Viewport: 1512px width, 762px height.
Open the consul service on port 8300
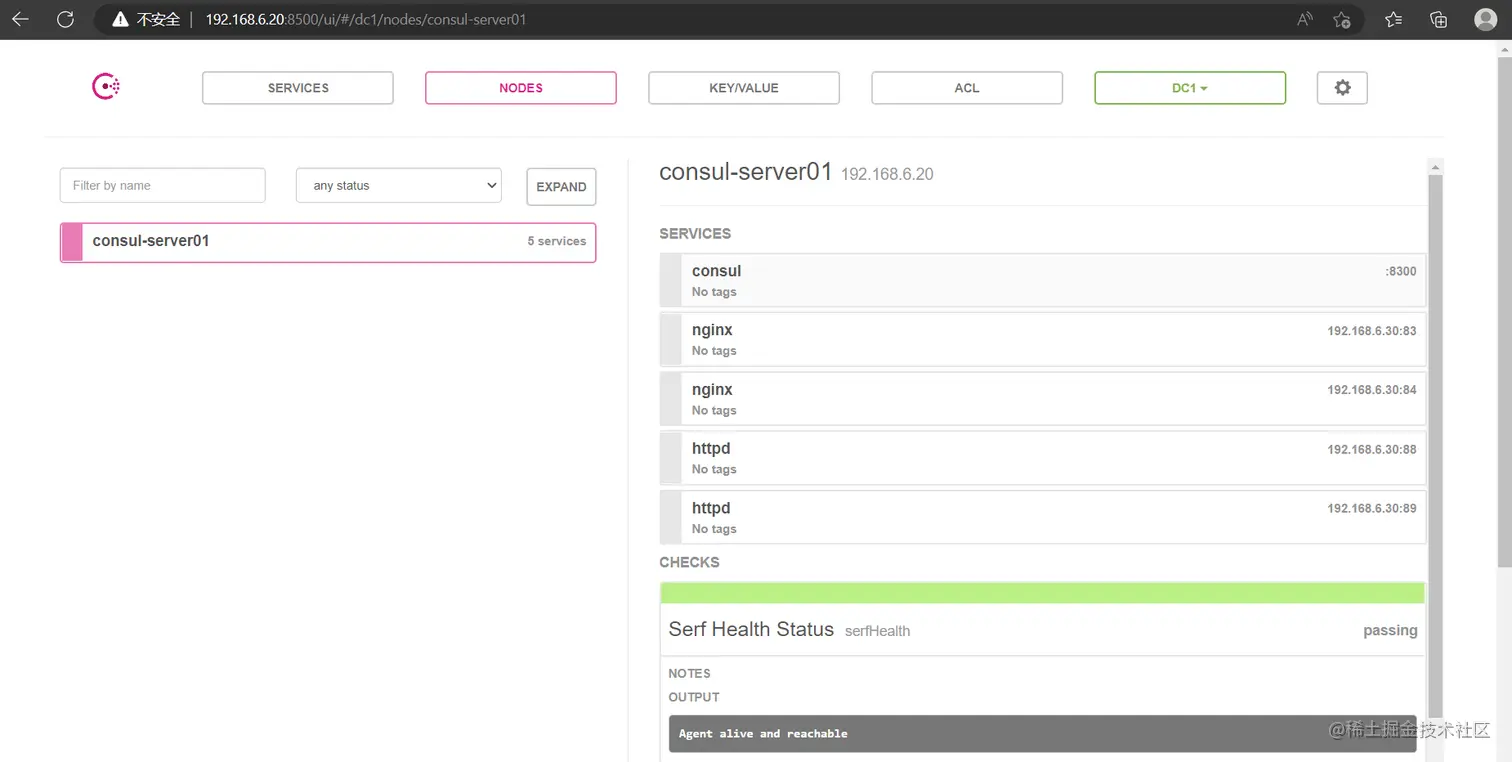tap(1043, 280)
